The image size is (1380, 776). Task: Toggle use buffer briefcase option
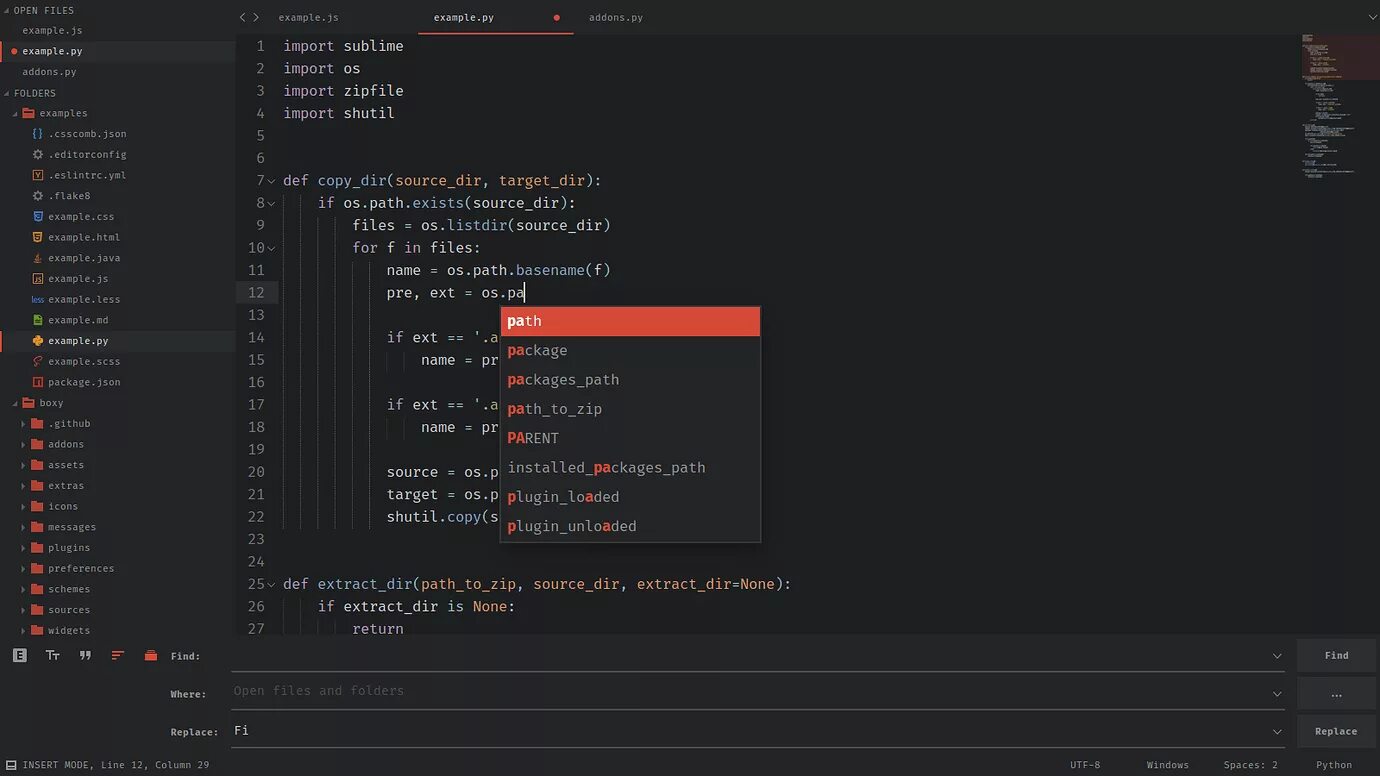151,655
